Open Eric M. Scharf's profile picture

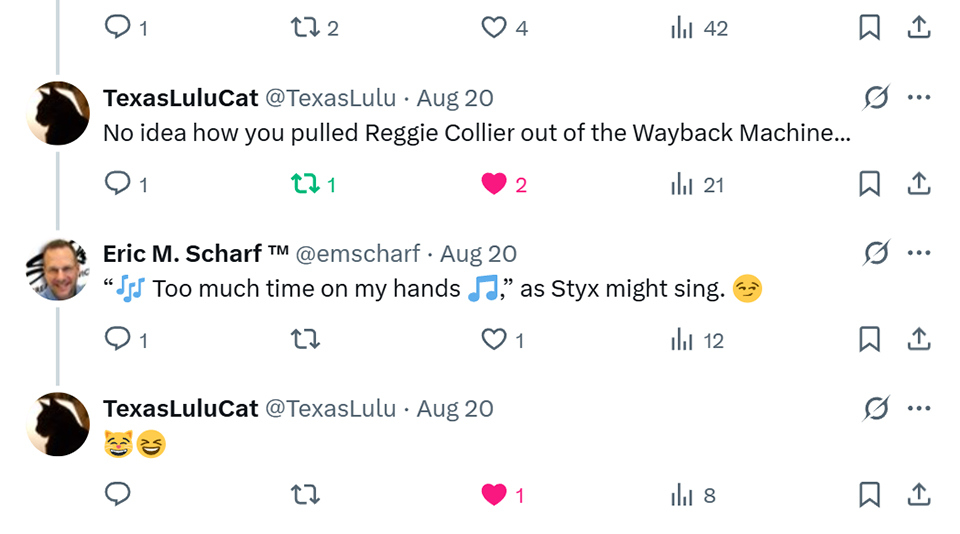(x=58, y=268)
